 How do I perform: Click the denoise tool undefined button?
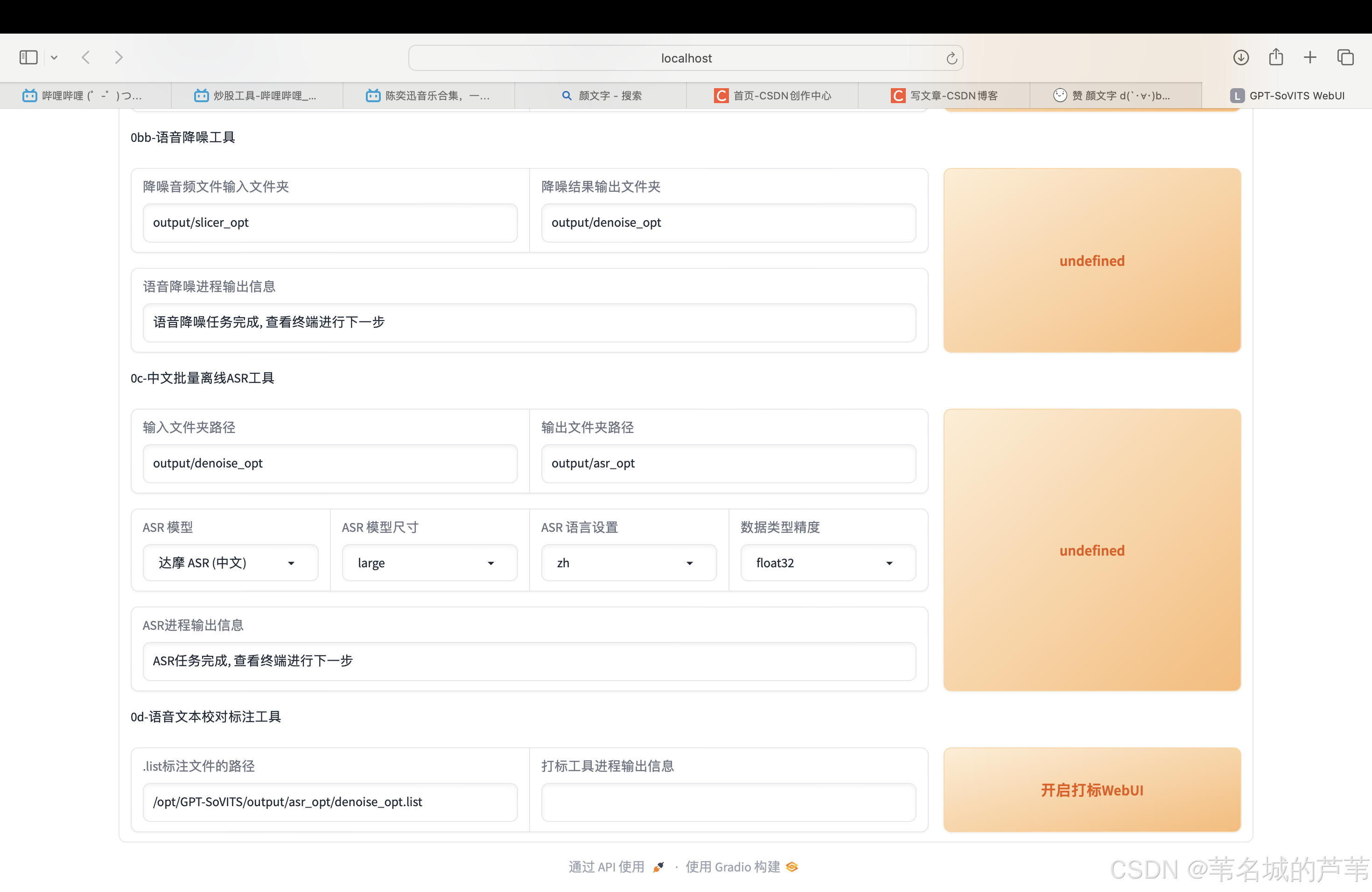click(x=1092, y=260)
